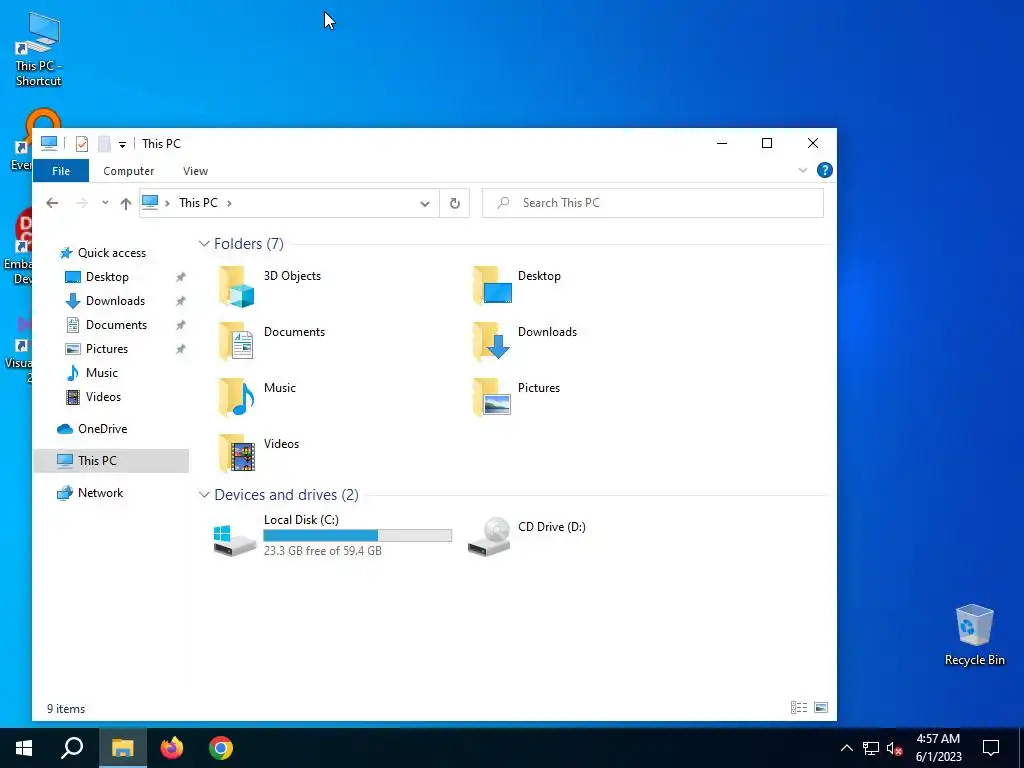Viewport: 1024px width, 768px height.
Task: Select CD Drive (D:)
Action: coord(526,536)
